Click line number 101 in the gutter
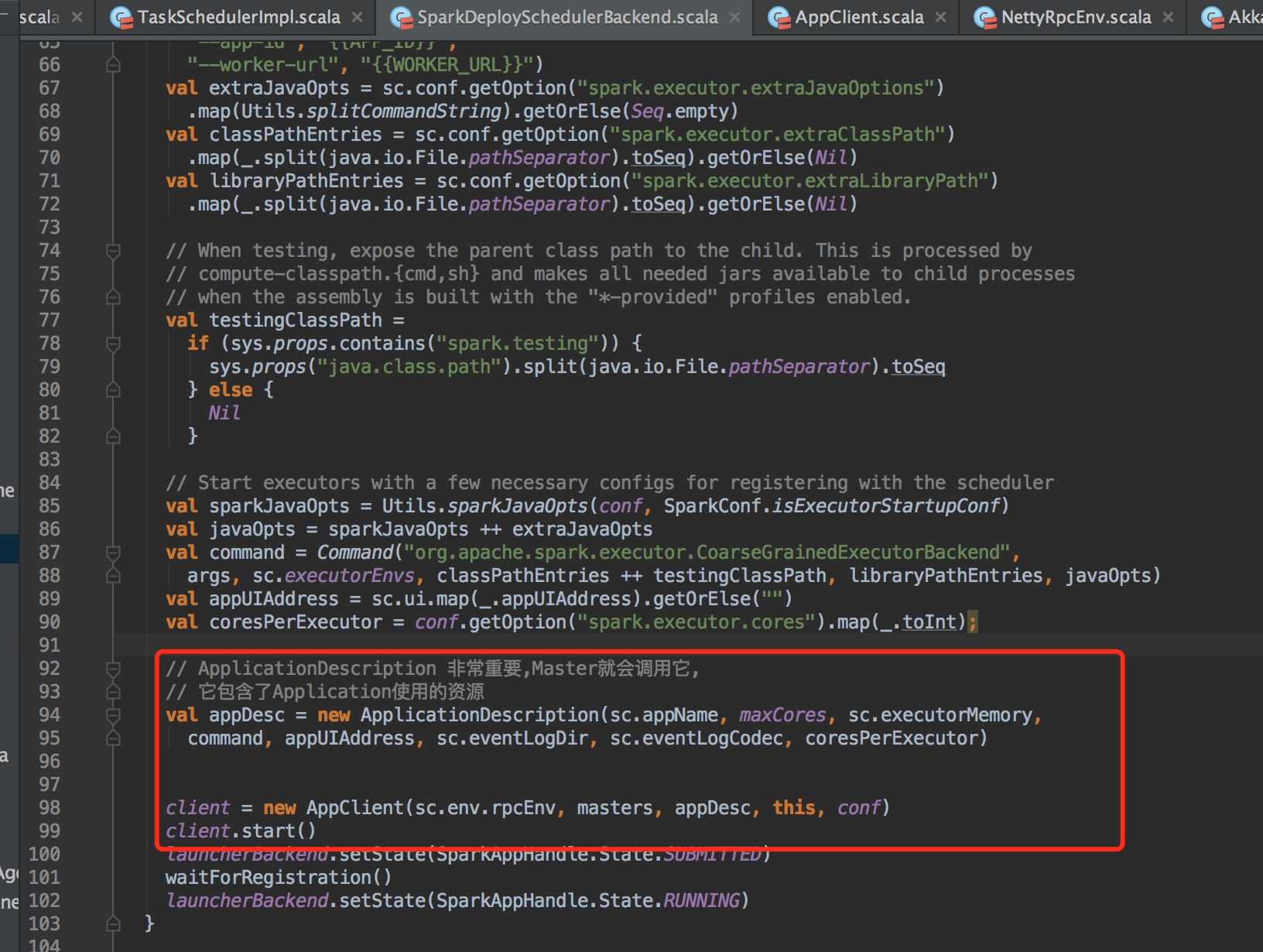 [x=44, y=878]
